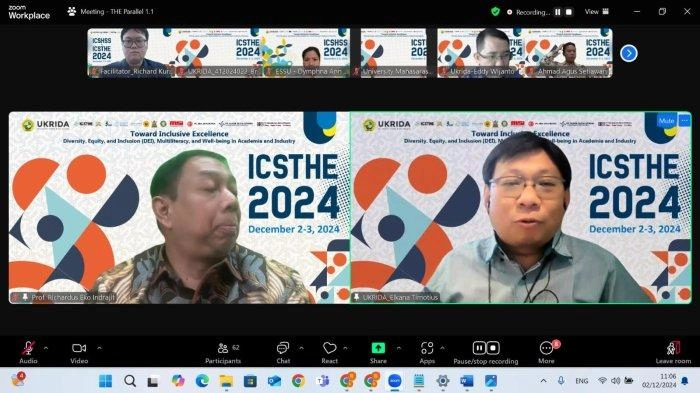Screen dimensions: 700x393
Task: Open Microsoft Edge from the taskbar
Action: click(202, 381)
